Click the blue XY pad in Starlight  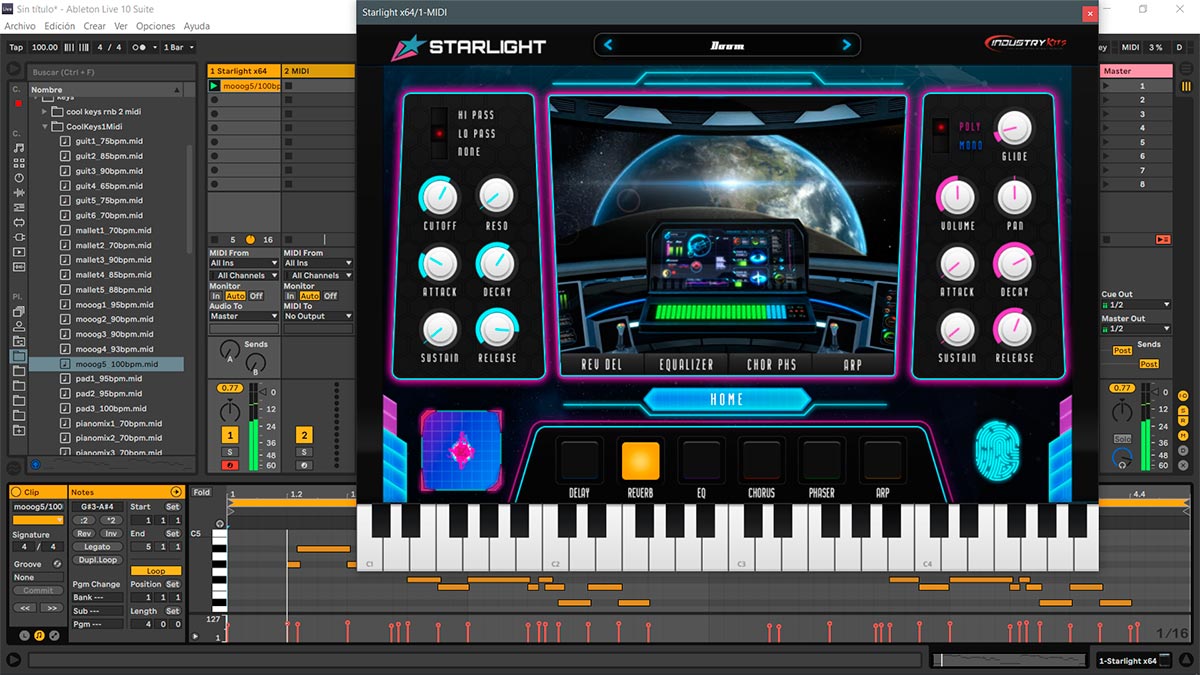460,450
